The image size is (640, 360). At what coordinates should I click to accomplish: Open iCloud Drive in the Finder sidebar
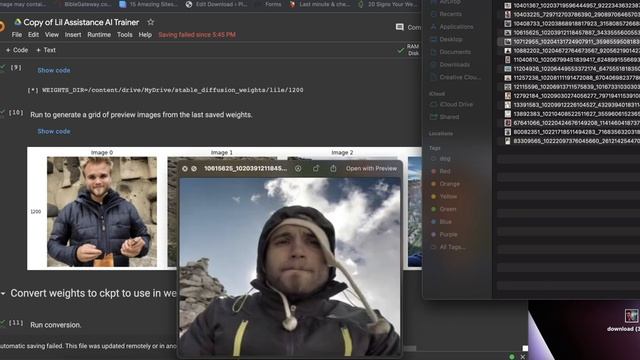(x=456, y=104)
